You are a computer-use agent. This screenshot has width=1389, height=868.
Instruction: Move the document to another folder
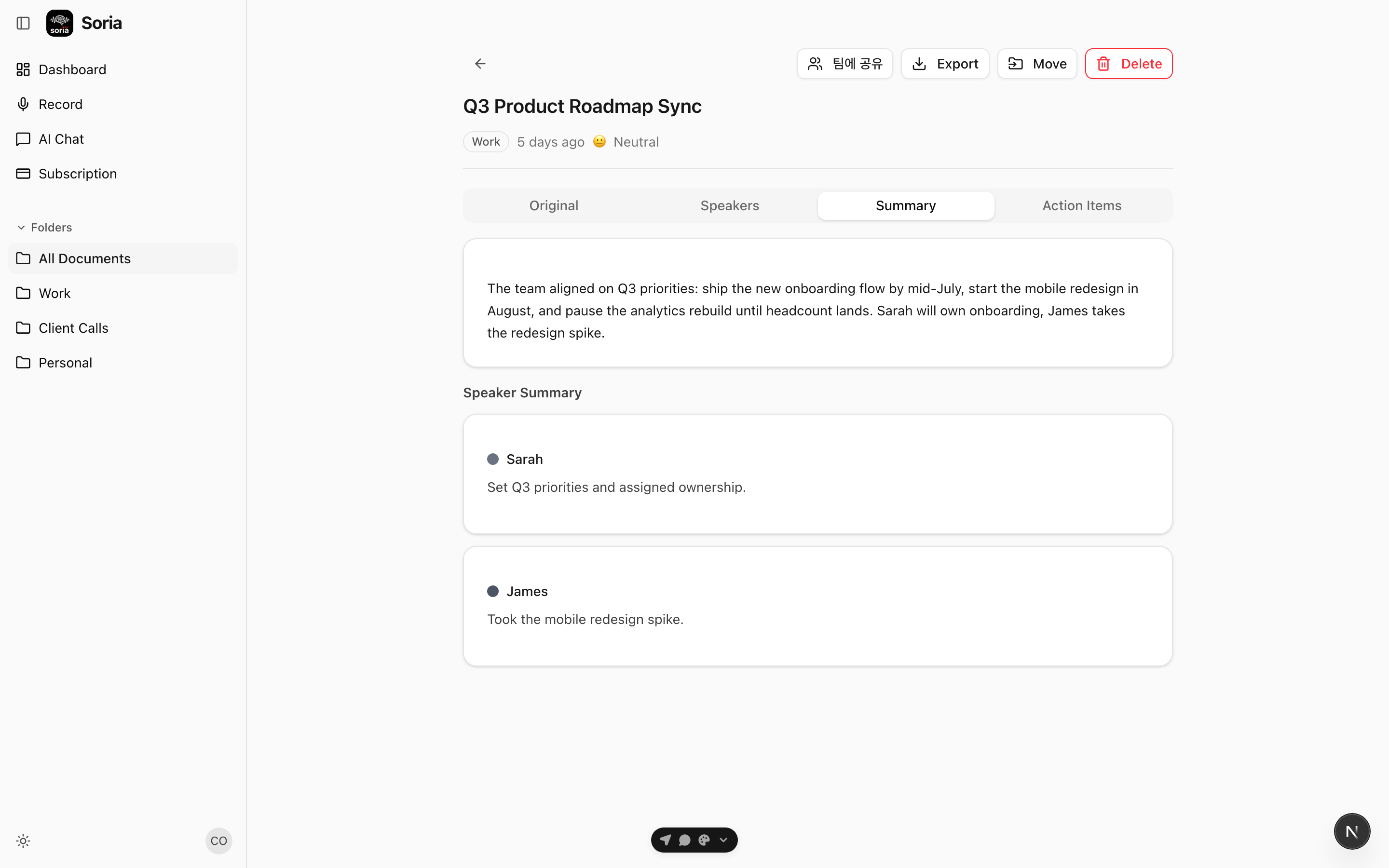(x=1036, y=64)
